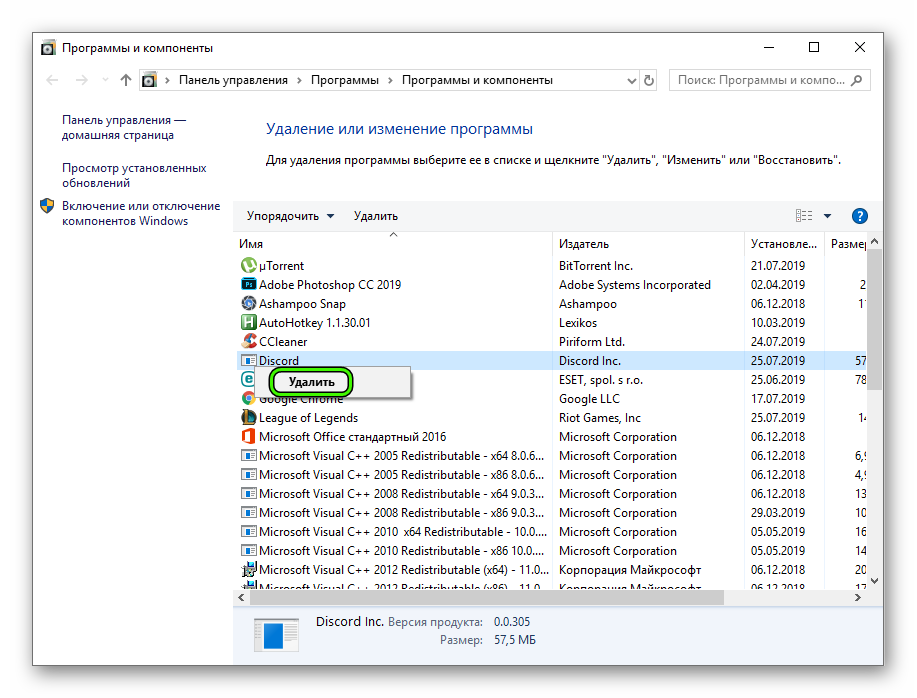This screenshot has width=917, height=698.
Task: Click the scroll right arrow
Action: [x=858, y=597]
